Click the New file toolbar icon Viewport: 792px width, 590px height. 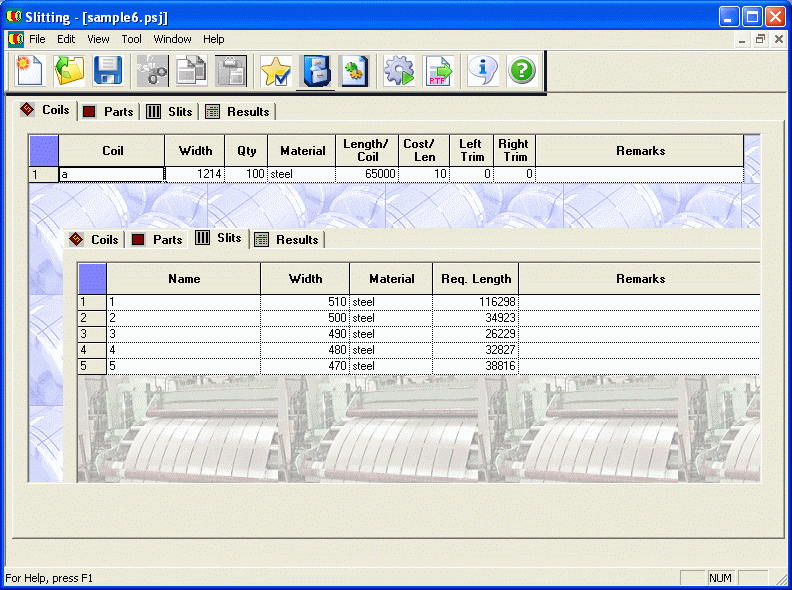point(28,71)
